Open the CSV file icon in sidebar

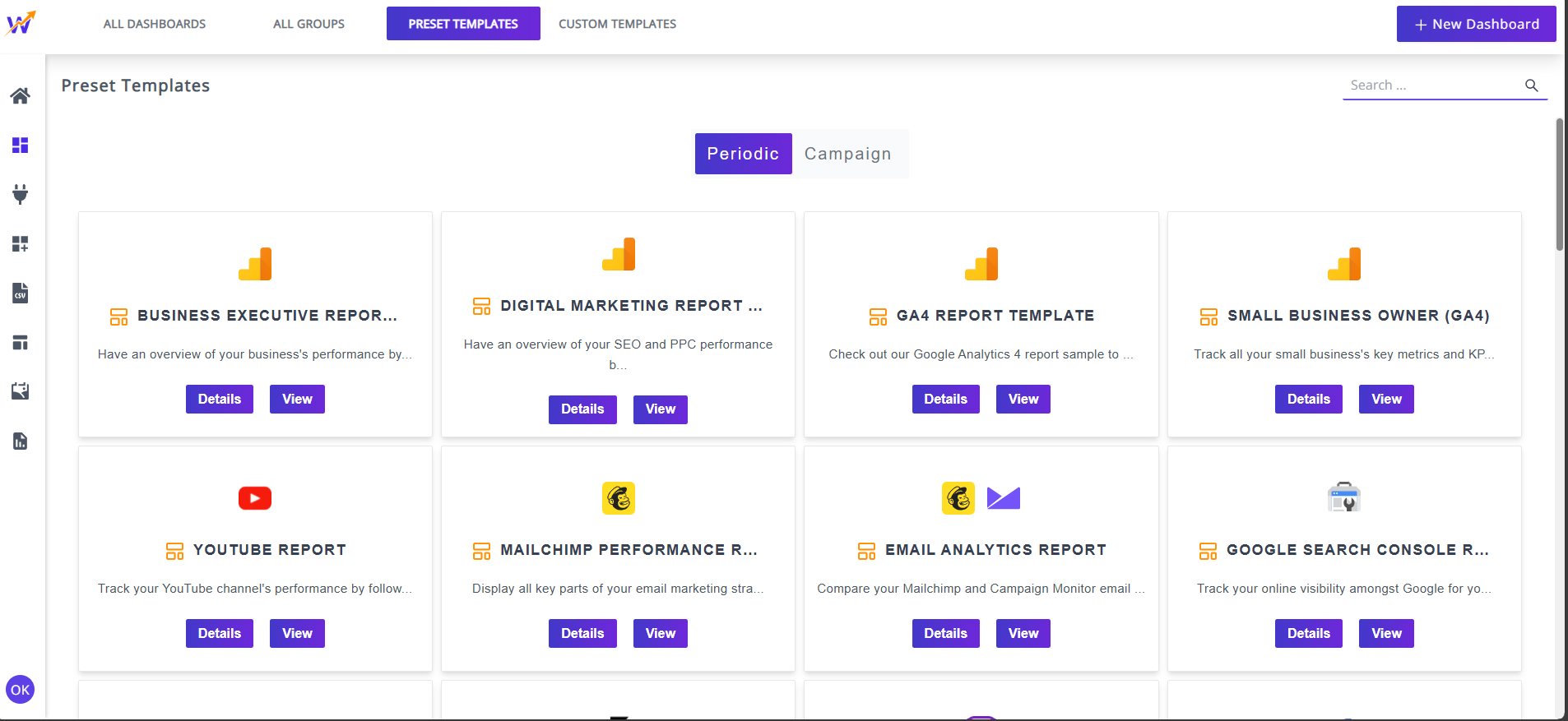point(21,293)
